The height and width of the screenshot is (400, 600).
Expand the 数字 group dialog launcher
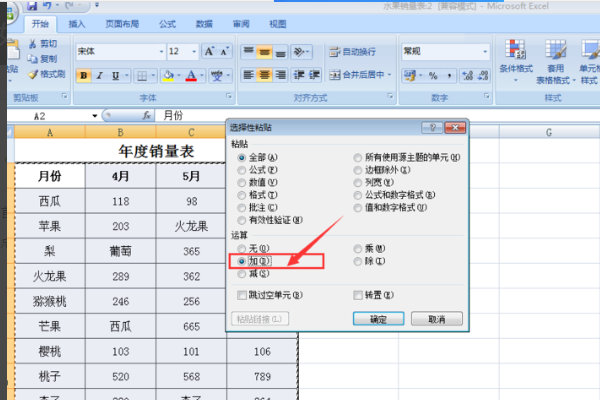tap(486, 96)
